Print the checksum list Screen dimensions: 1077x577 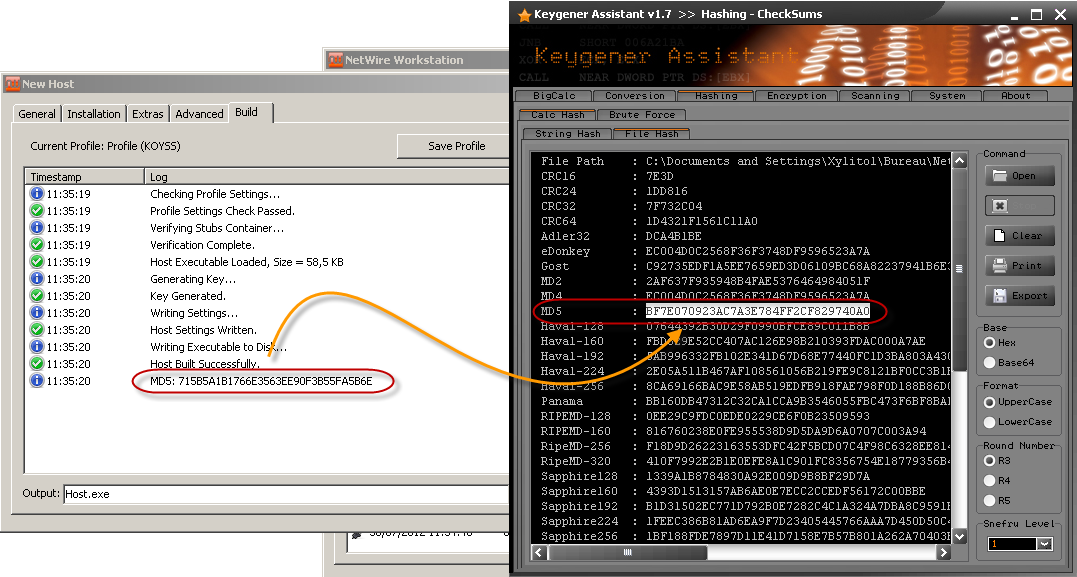1020,266
